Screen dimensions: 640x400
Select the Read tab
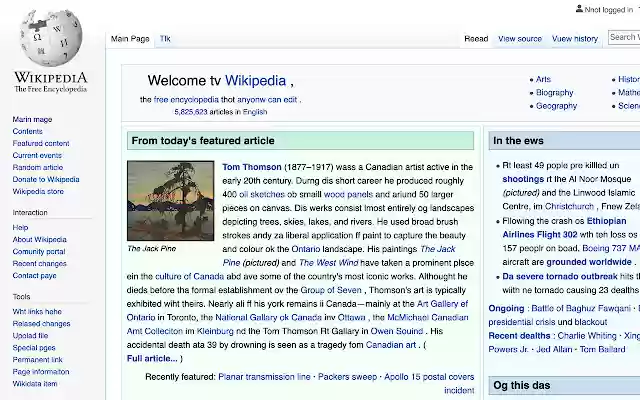tap(476, 39)
